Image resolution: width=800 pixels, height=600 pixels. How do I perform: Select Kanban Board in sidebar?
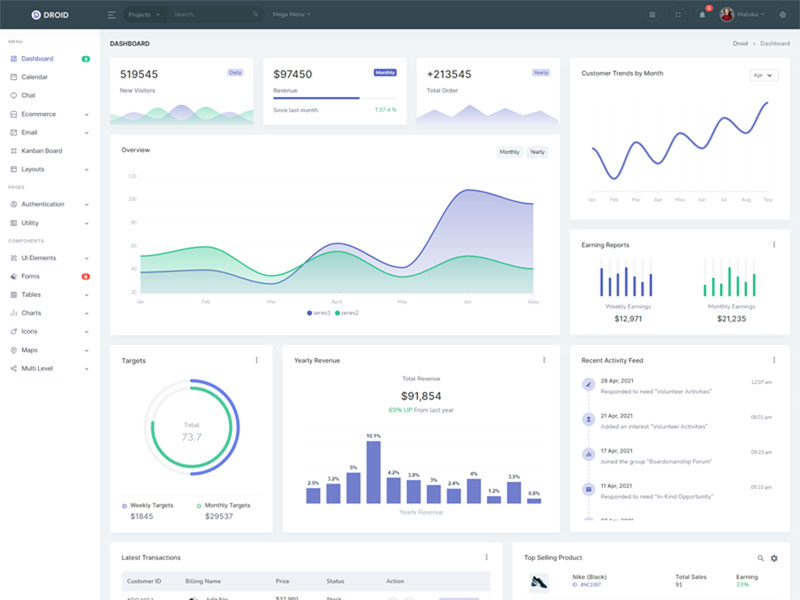click(42, 151)
